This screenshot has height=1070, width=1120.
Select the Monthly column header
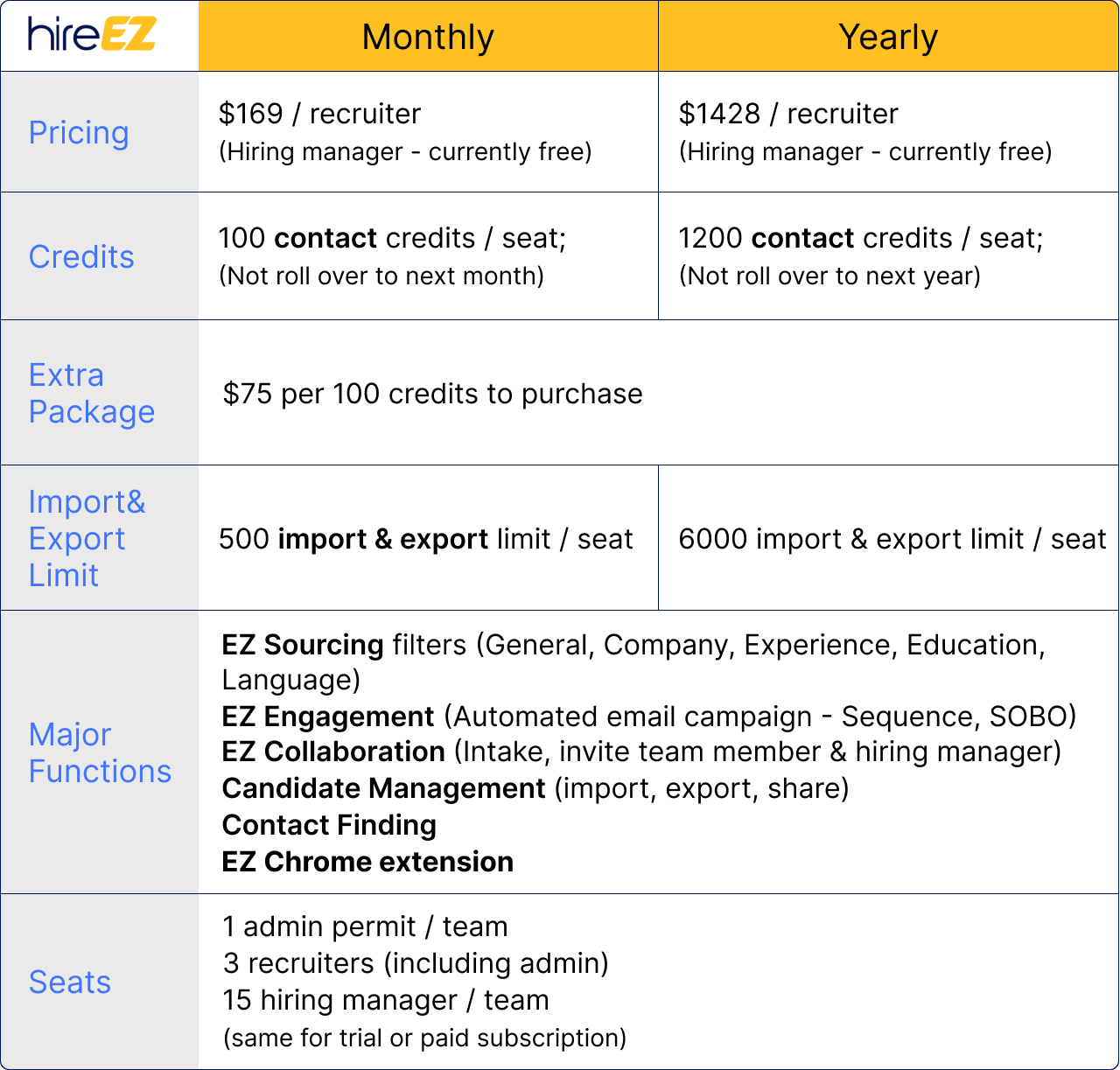428,36
